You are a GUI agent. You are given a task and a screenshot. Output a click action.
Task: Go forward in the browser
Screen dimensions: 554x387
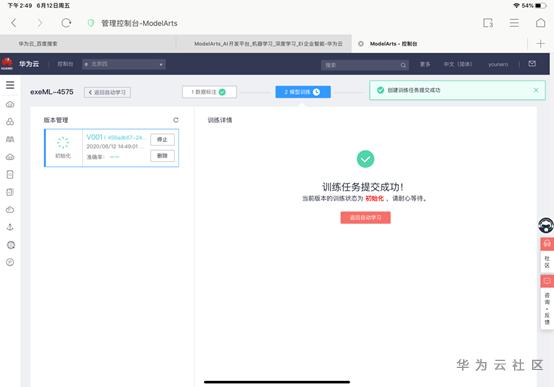coord(40,23)
